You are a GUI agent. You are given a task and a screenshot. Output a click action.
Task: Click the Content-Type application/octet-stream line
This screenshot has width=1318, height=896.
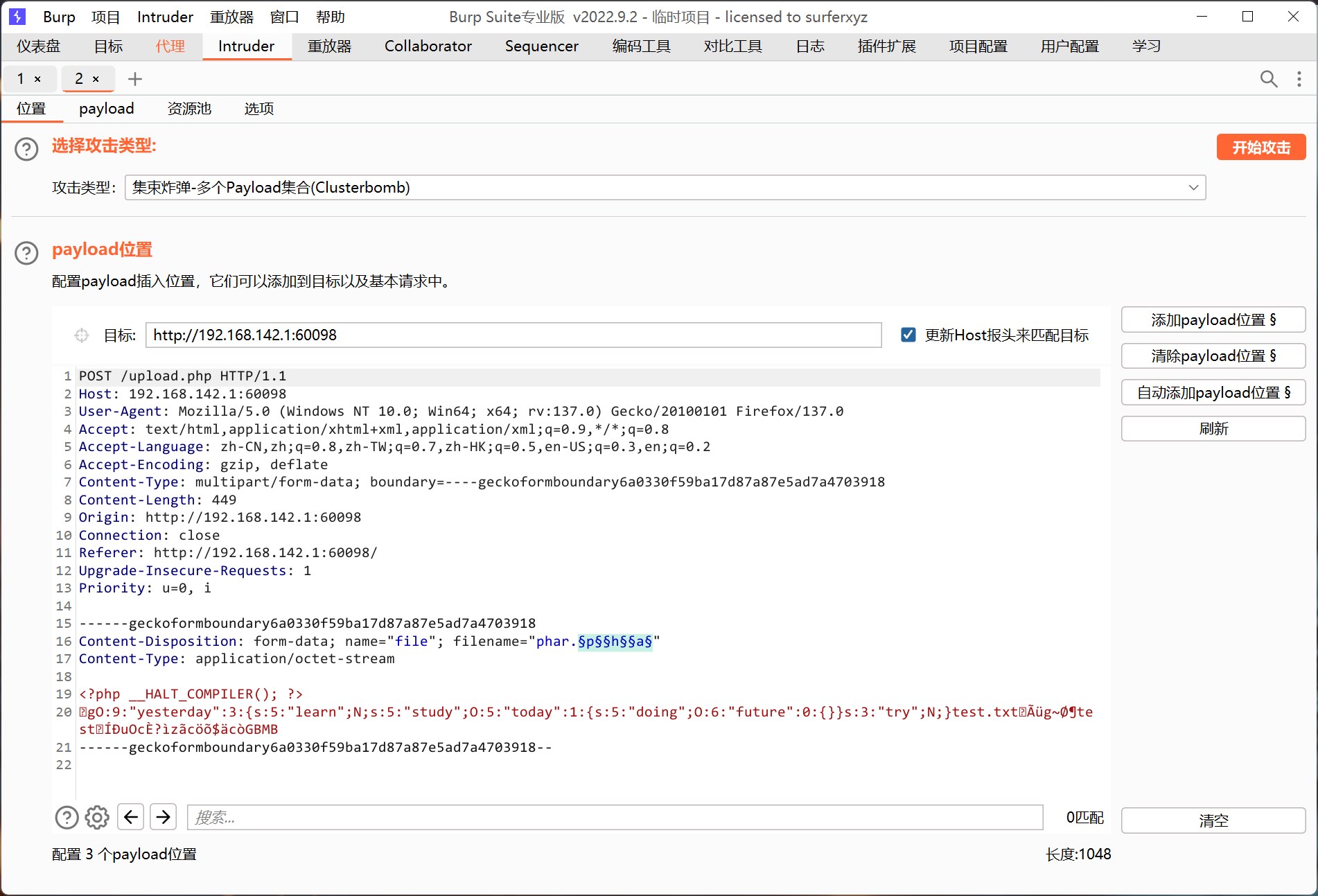(236, 659)
